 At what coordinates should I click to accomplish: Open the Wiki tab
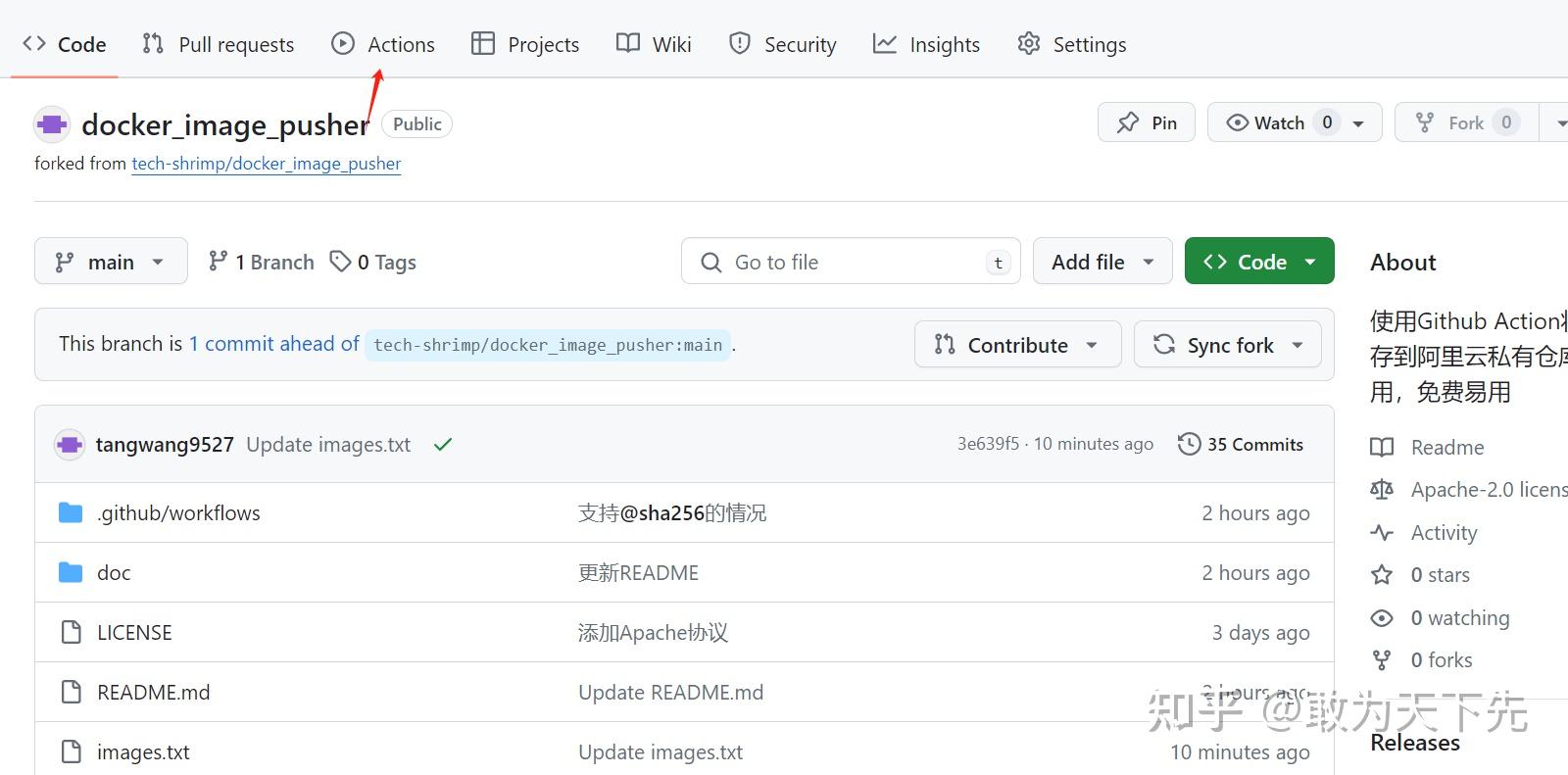(654, 44)
